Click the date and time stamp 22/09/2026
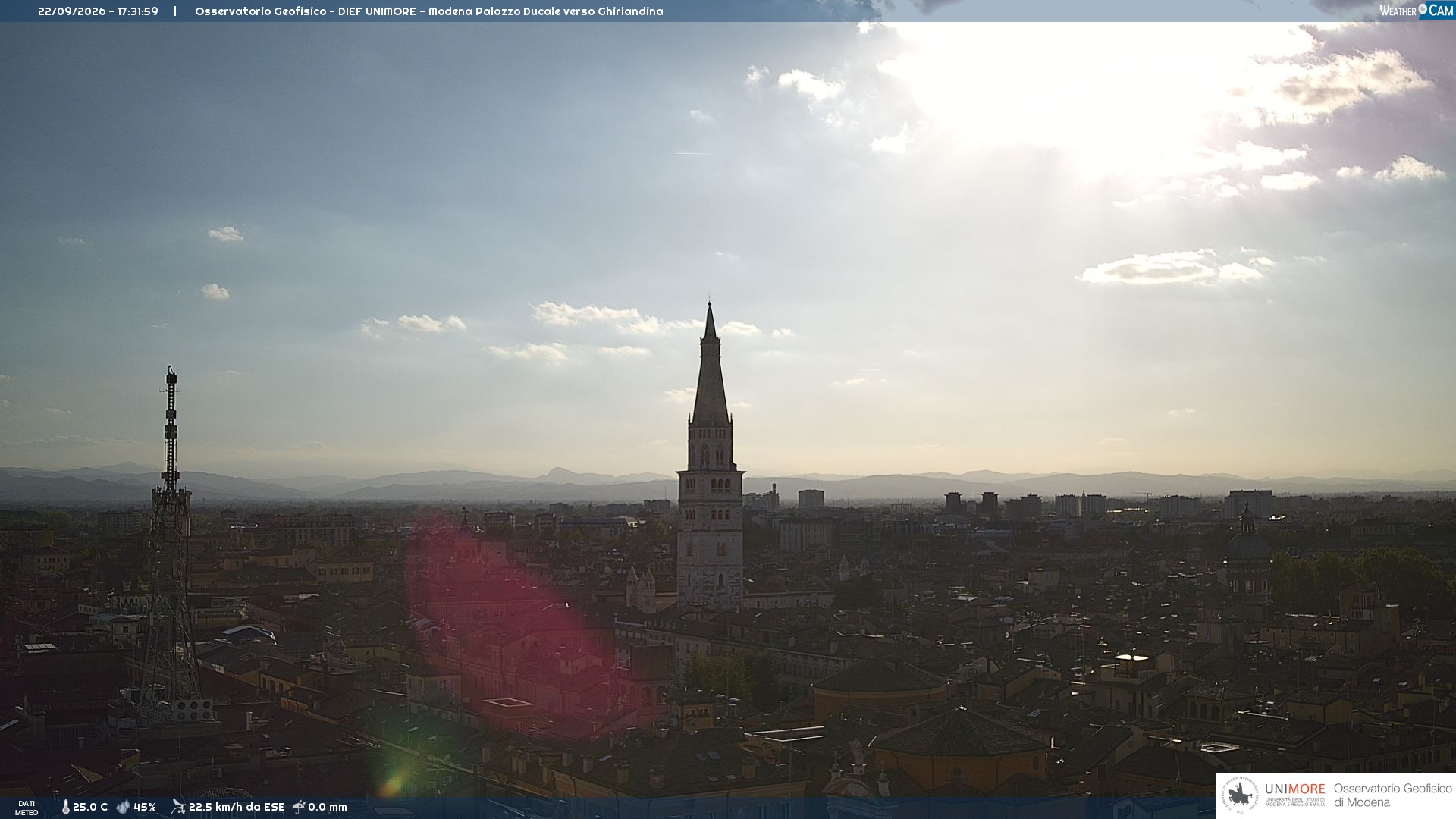Viewport: 1456px width, 819px height. [x=98, y=11]
